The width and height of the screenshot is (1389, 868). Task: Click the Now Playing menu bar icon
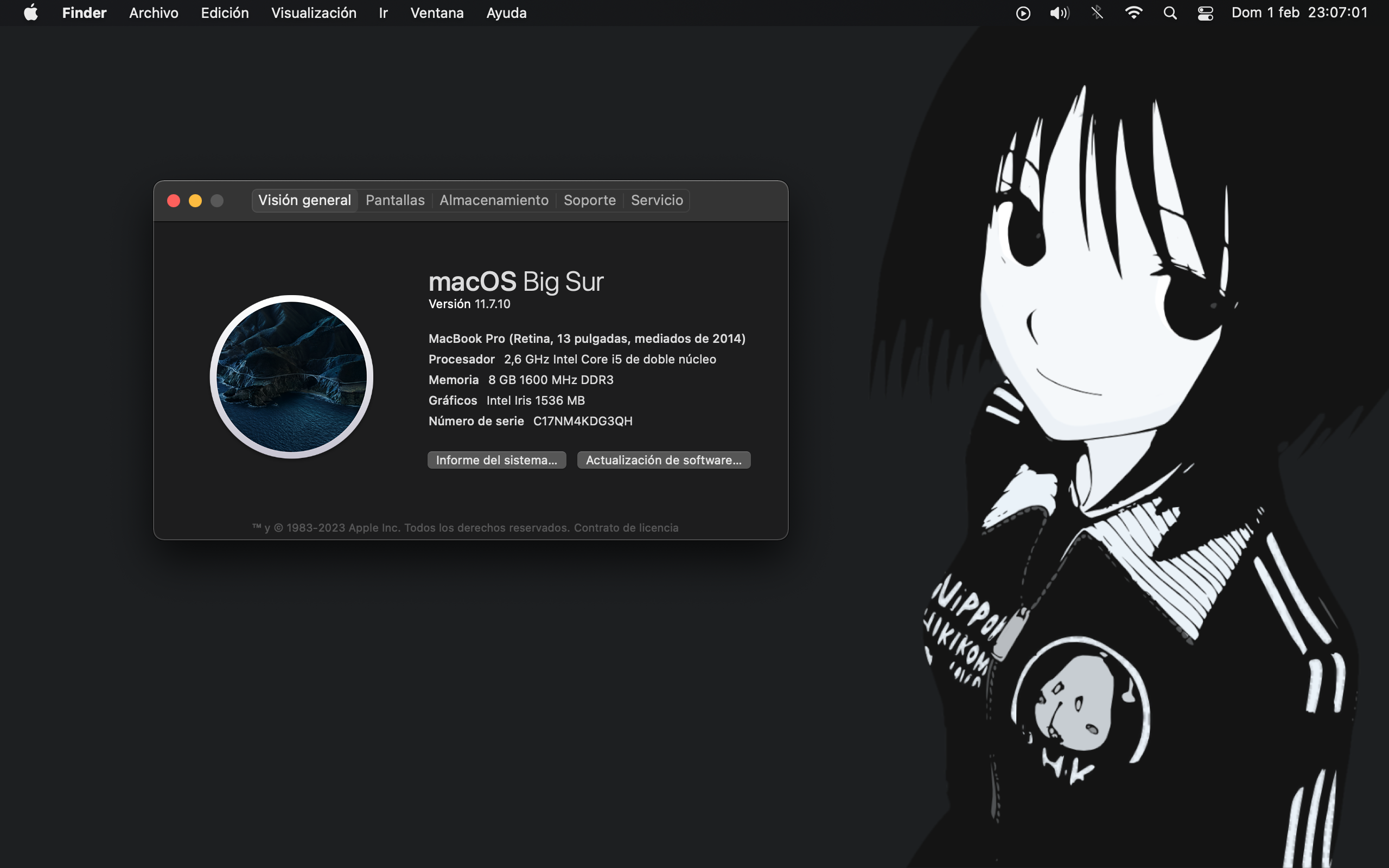(x=1023, y=13)
